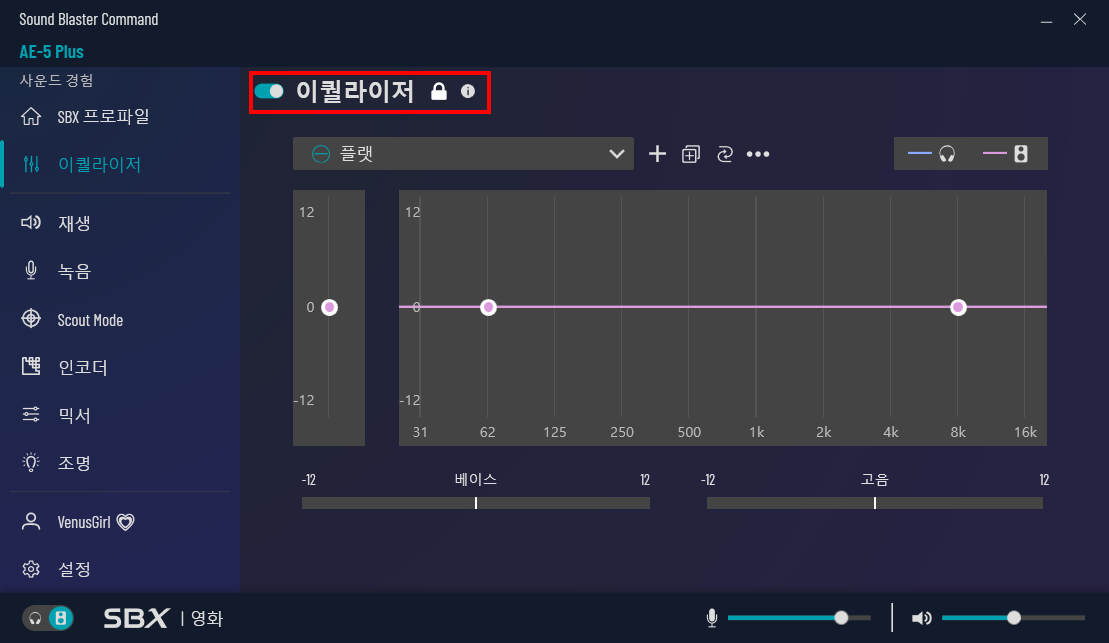
Task: Reset the preset with the refresh icon
Action: click(724, 153)
